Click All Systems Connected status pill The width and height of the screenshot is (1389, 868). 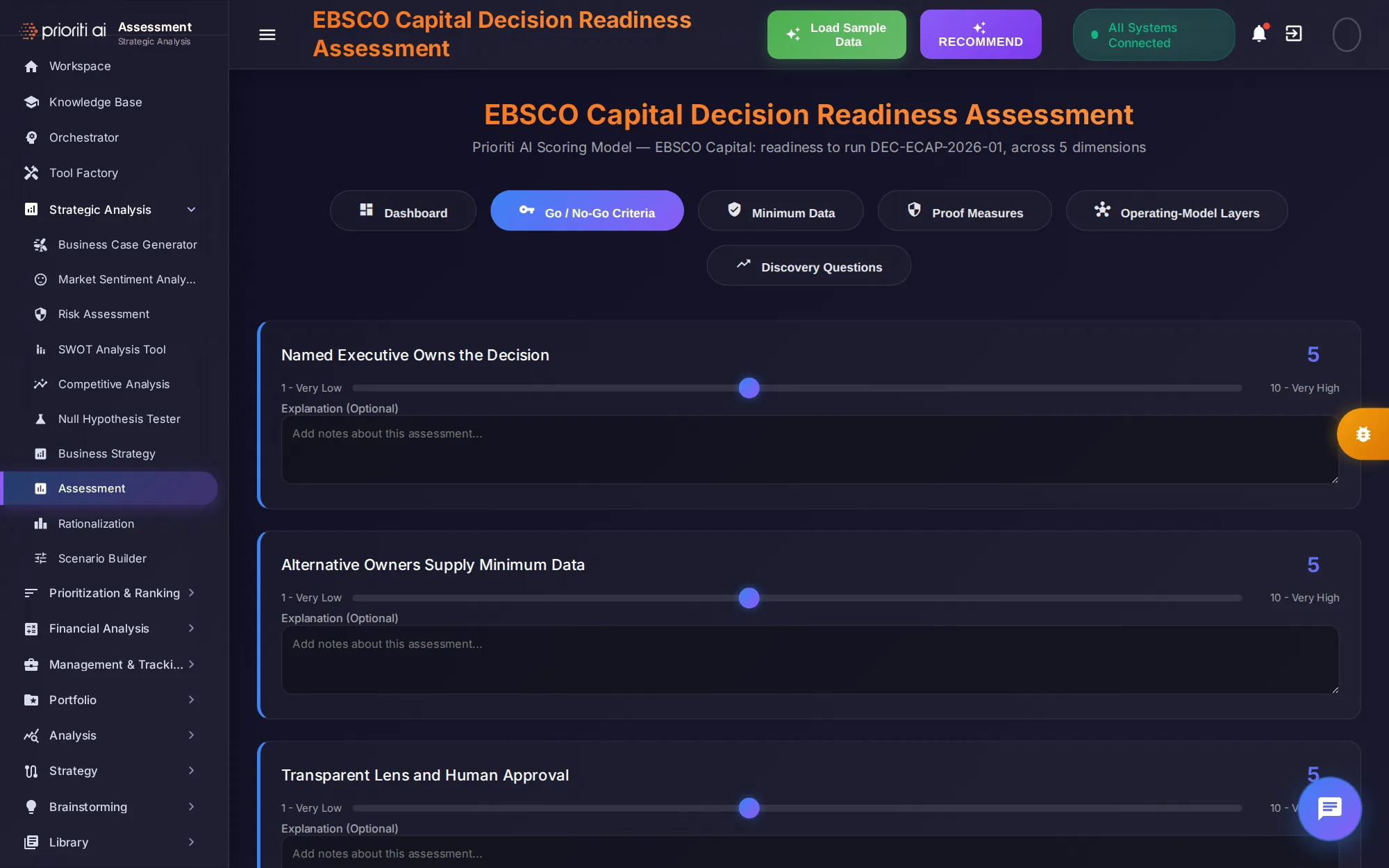pos(1154,35)
